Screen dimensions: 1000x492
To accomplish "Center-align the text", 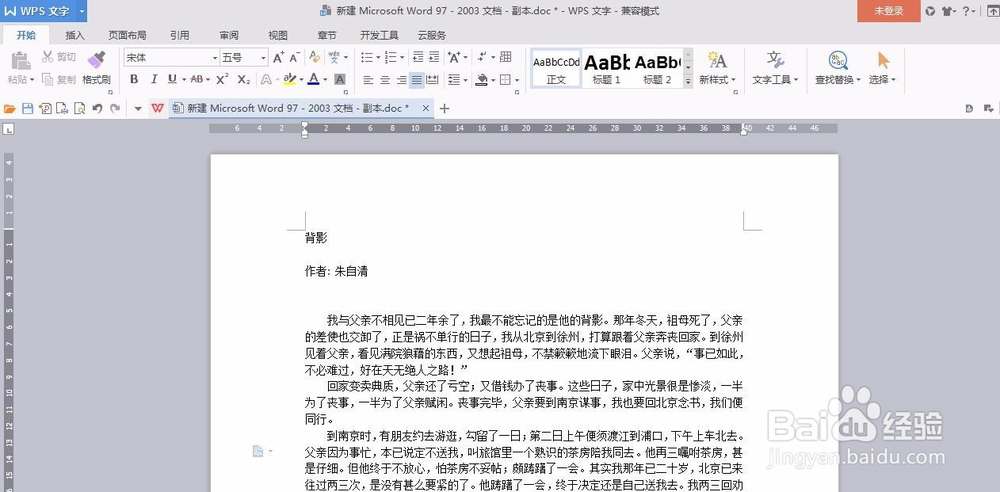I will point(385,80).
